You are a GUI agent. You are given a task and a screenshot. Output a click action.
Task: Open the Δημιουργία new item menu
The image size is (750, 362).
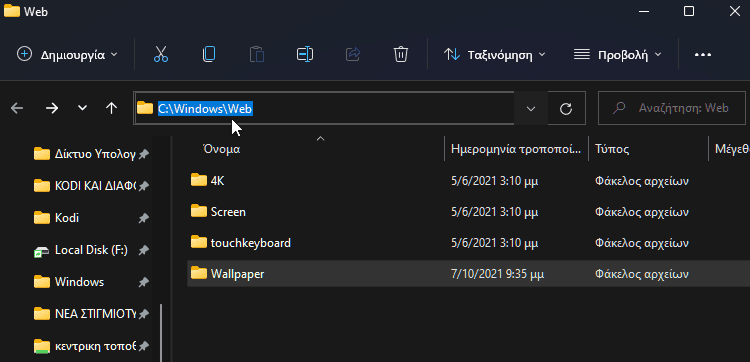click(x=66, y=55)
